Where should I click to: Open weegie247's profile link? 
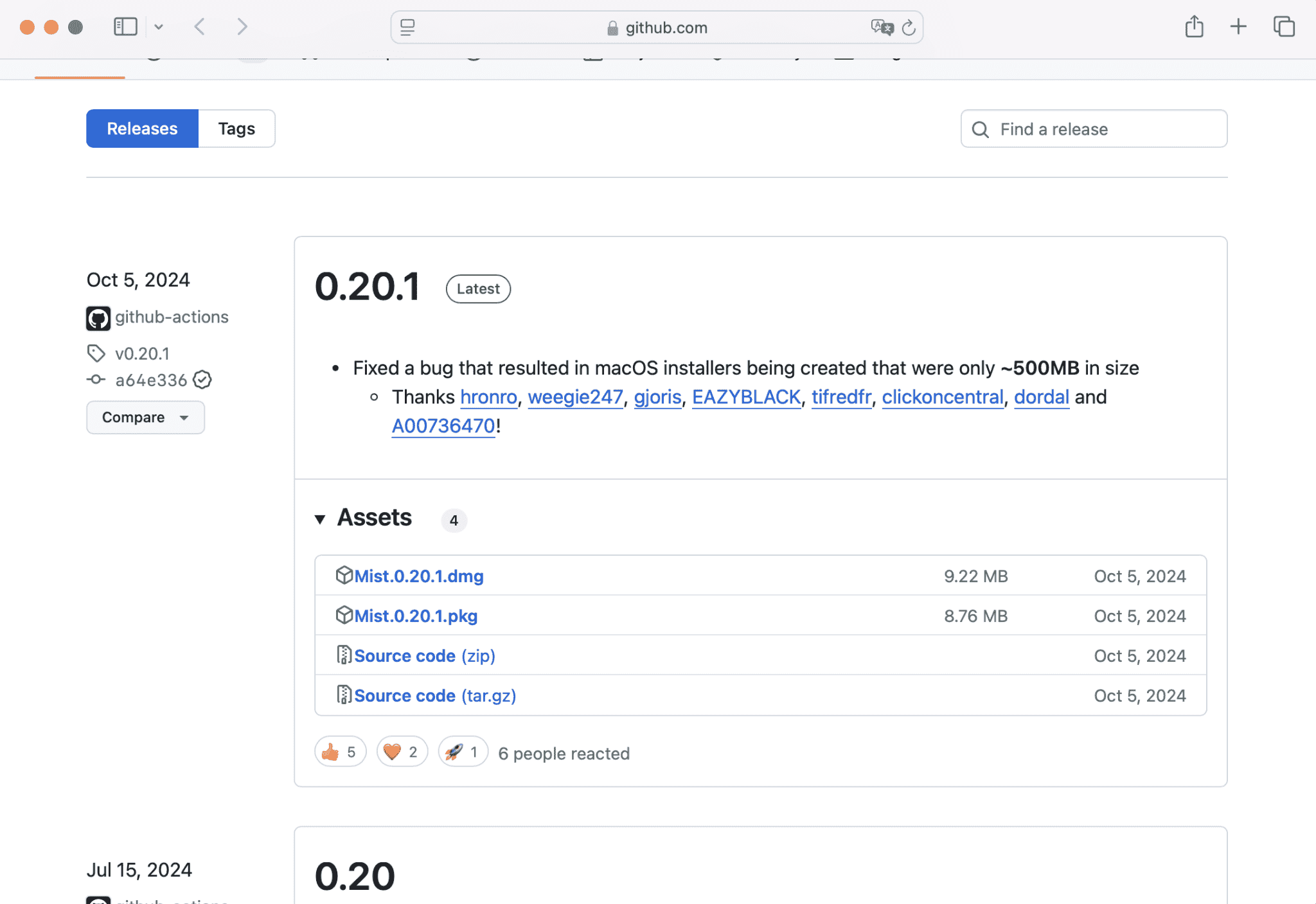point(575,396)
